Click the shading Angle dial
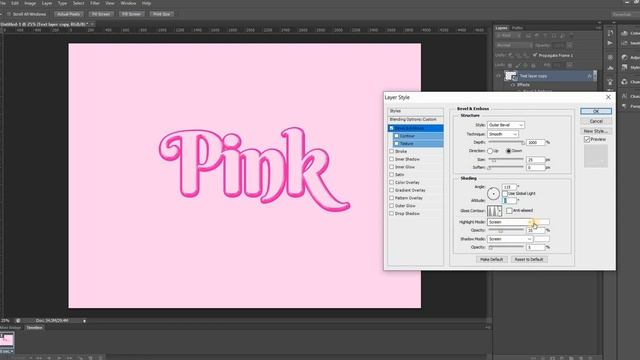 [493, 193]
